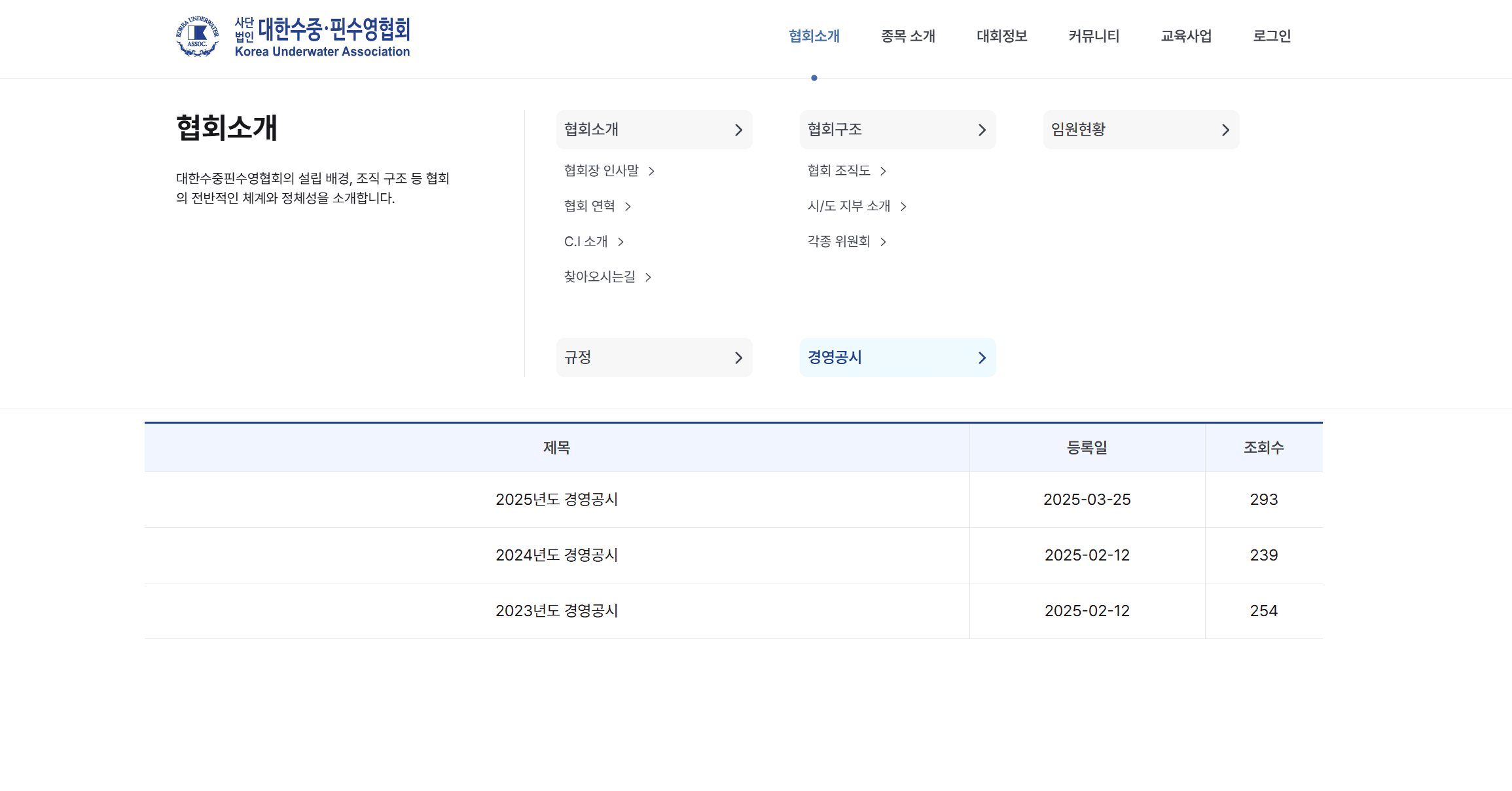Image resolution: width=1512 pixels, height=791 pixels.
Task: Click the Korea Underwater Association logo emblem
Action: 197,37
